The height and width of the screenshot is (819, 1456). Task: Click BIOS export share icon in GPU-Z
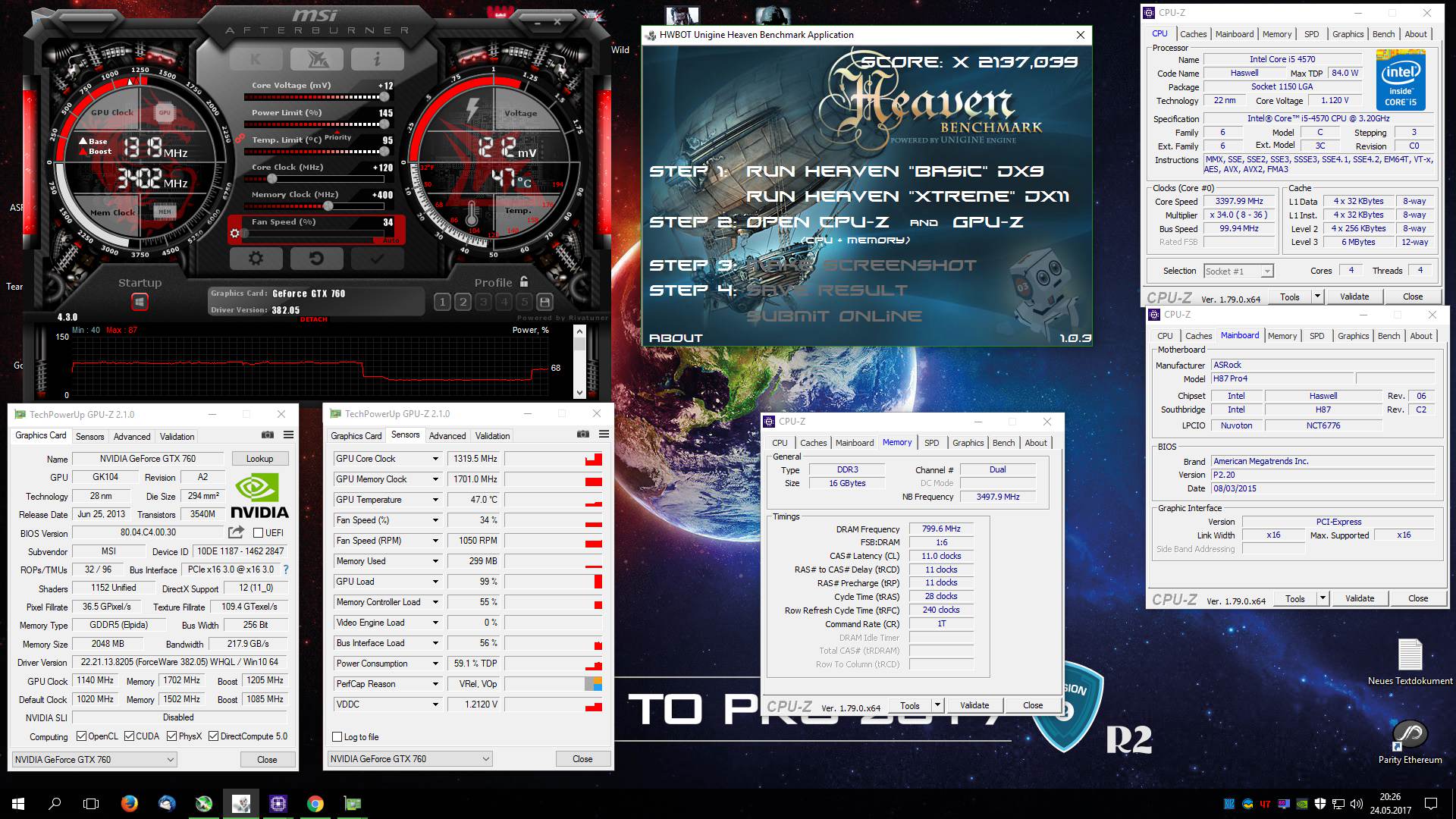coord(237,532)
